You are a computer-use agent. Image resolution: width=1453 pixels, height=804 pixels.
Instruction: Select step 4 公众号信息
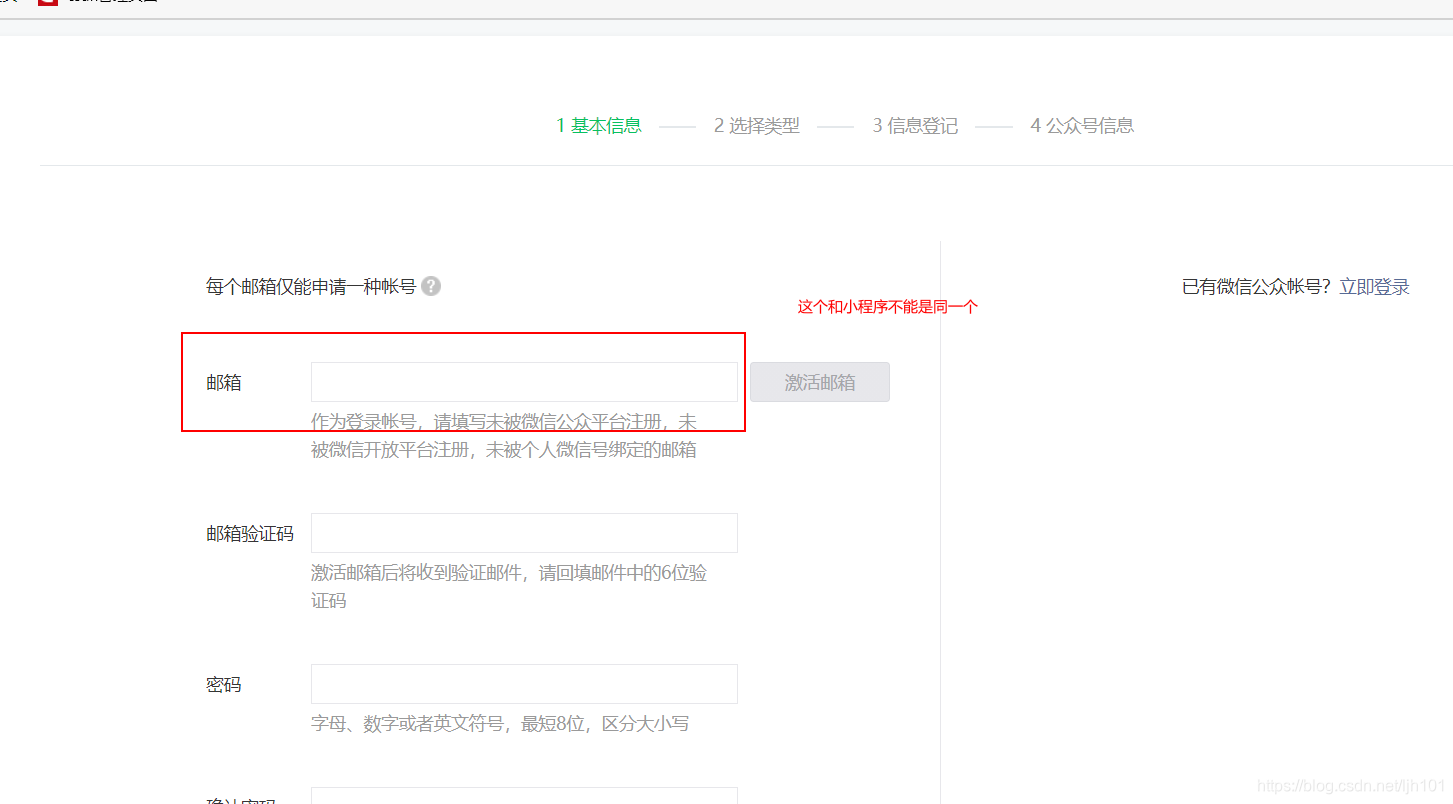tap(1082, 126)
